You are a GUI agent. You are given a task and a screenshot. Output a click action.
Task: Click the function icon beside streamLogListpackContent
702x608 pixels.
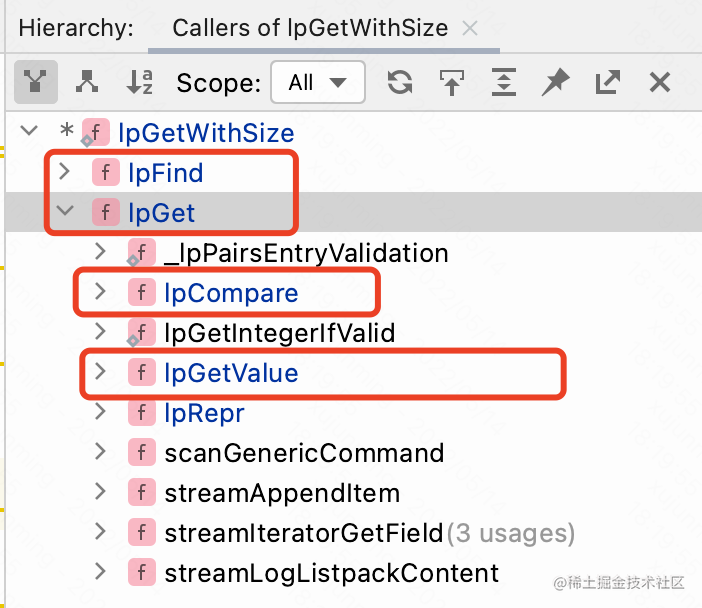coord(141,573)
